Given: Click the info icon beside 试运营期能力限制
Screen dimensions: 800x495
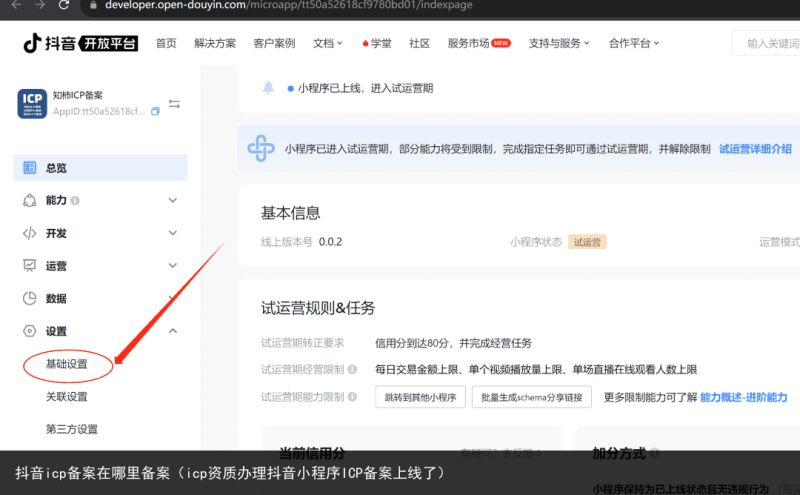Looking at the screenshot, I should pos(352,397).
